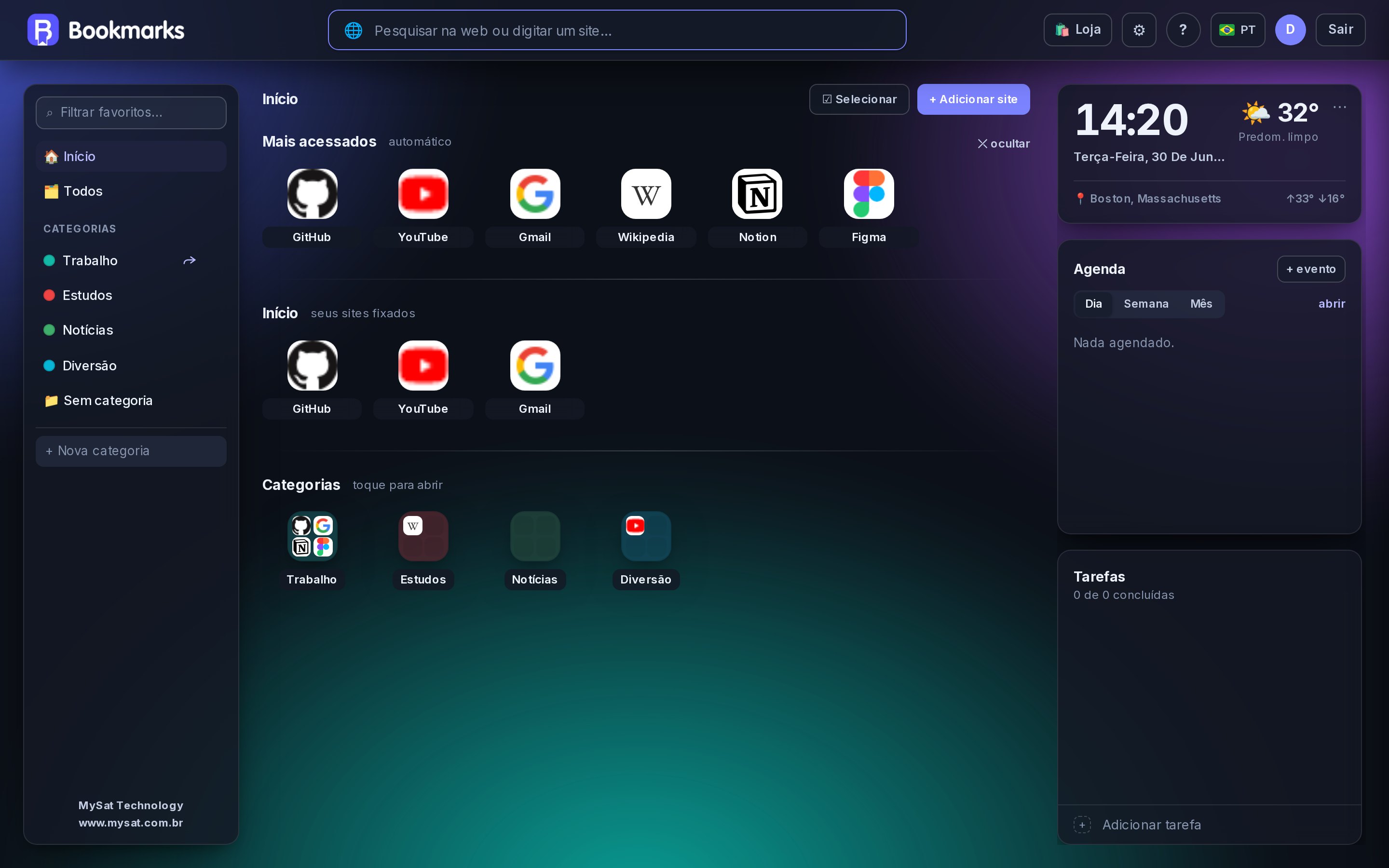Open the Notícias category folder tile
Screen dimensions: 1389x868
pos(535,536)
